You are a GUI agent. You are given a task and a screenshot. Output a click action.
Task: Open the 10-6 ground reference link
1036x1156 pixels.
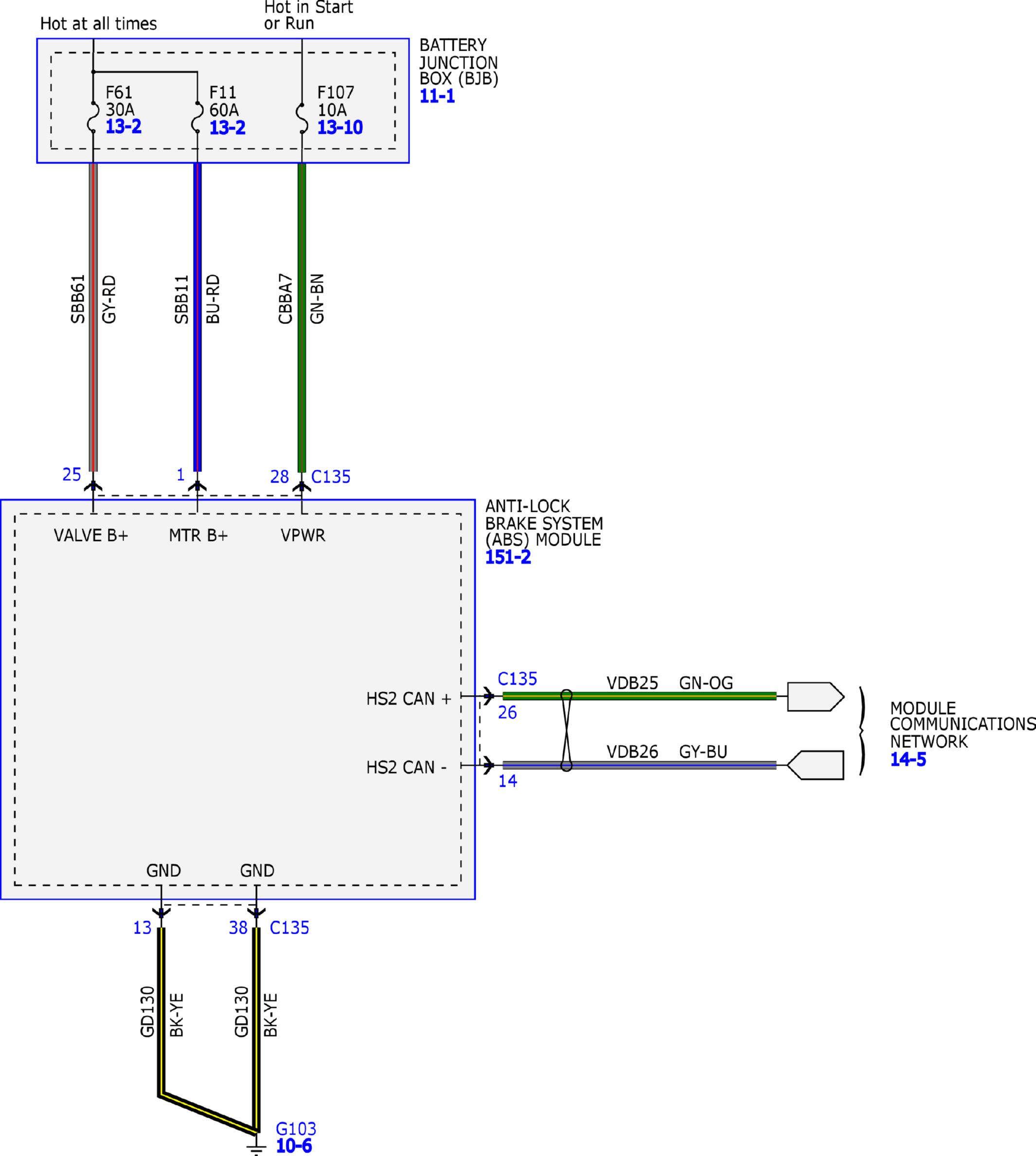coord(294,1146)
